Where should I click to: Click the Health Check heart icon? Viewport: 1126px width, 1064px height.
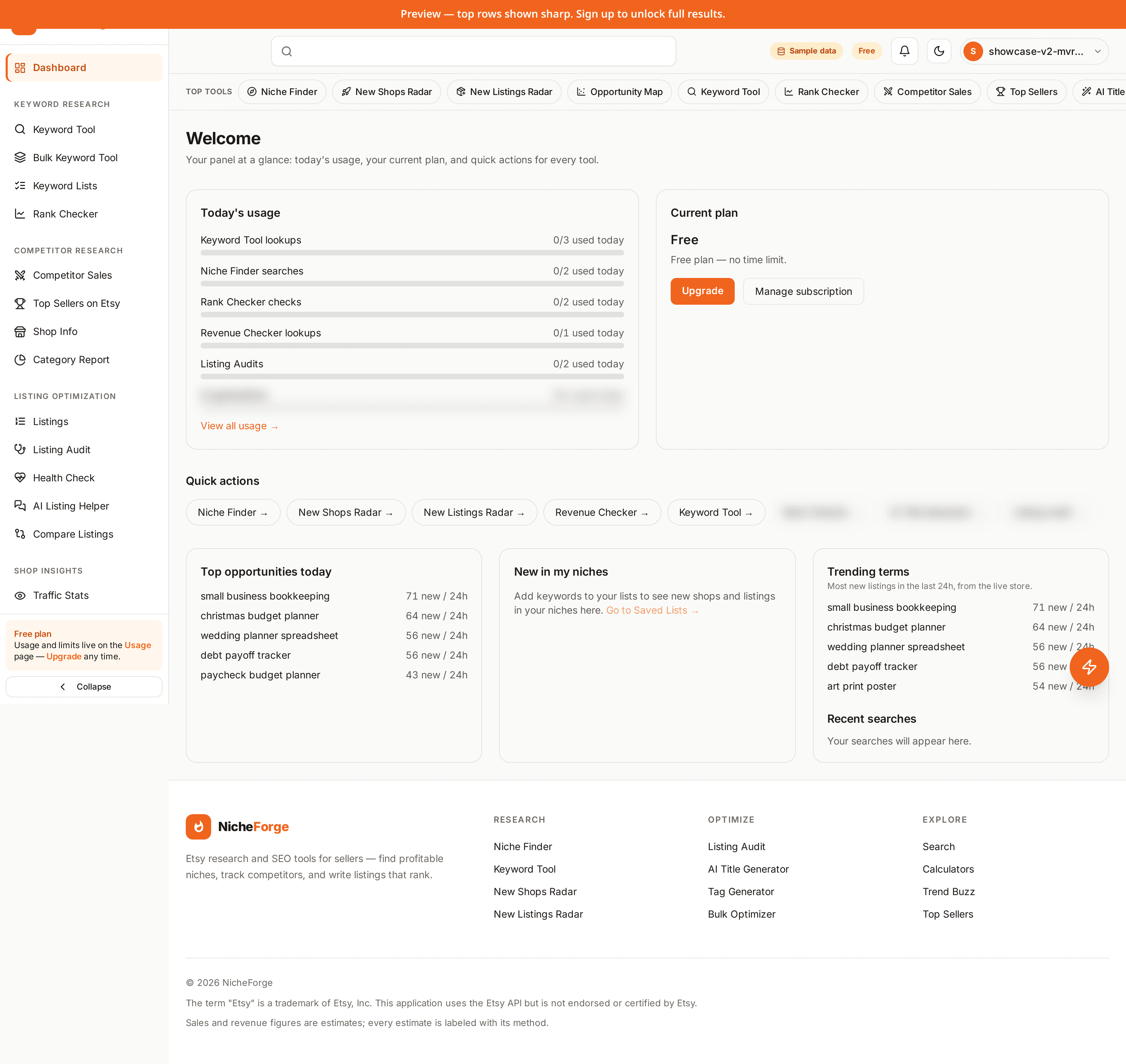point(20,477)
